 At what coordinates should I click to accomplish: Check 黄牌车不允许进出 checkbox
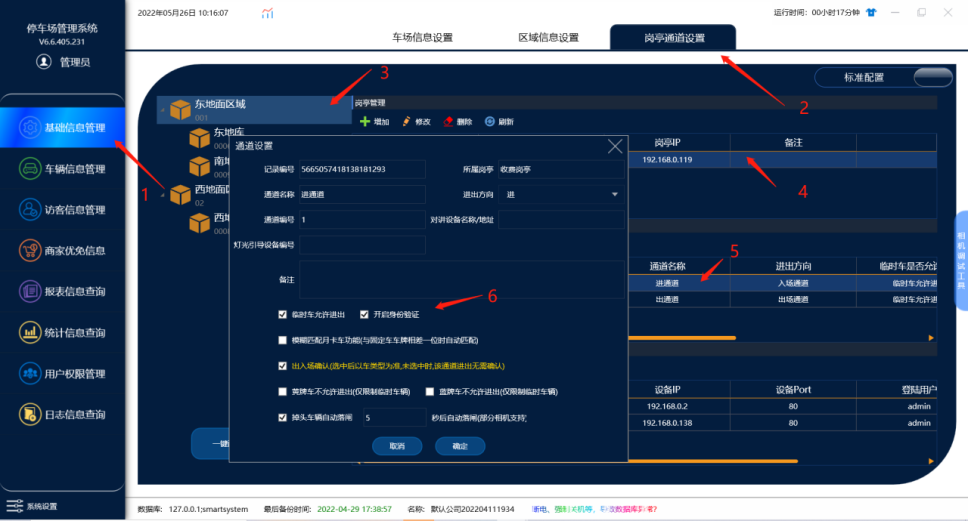pyautogui.click(x=283, y=391)
